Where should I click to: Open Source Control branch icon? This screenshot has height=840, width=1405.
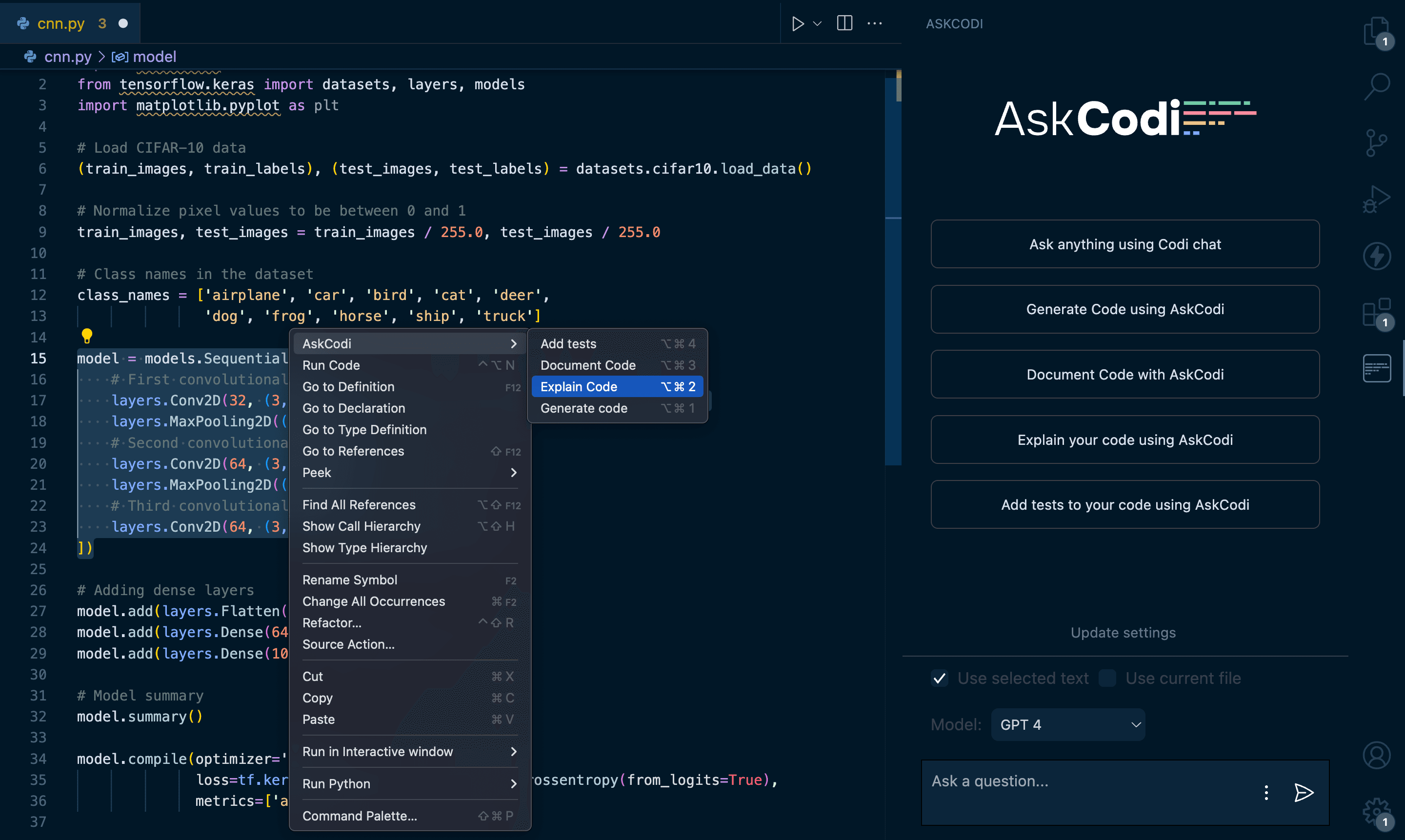[x=1376, y=142]
